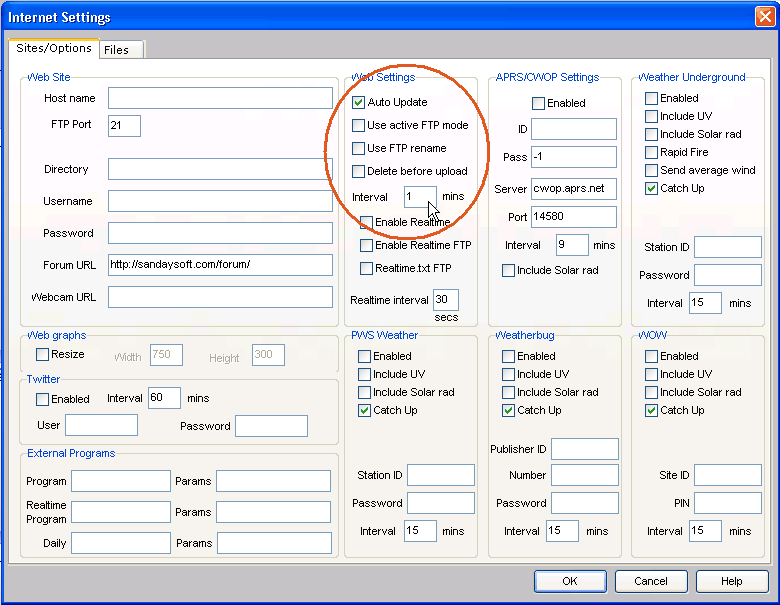The width and height of the screenshot is (780, 605).
Task: Click the Weatherbug Number field
Action: (x=585, y=475)
